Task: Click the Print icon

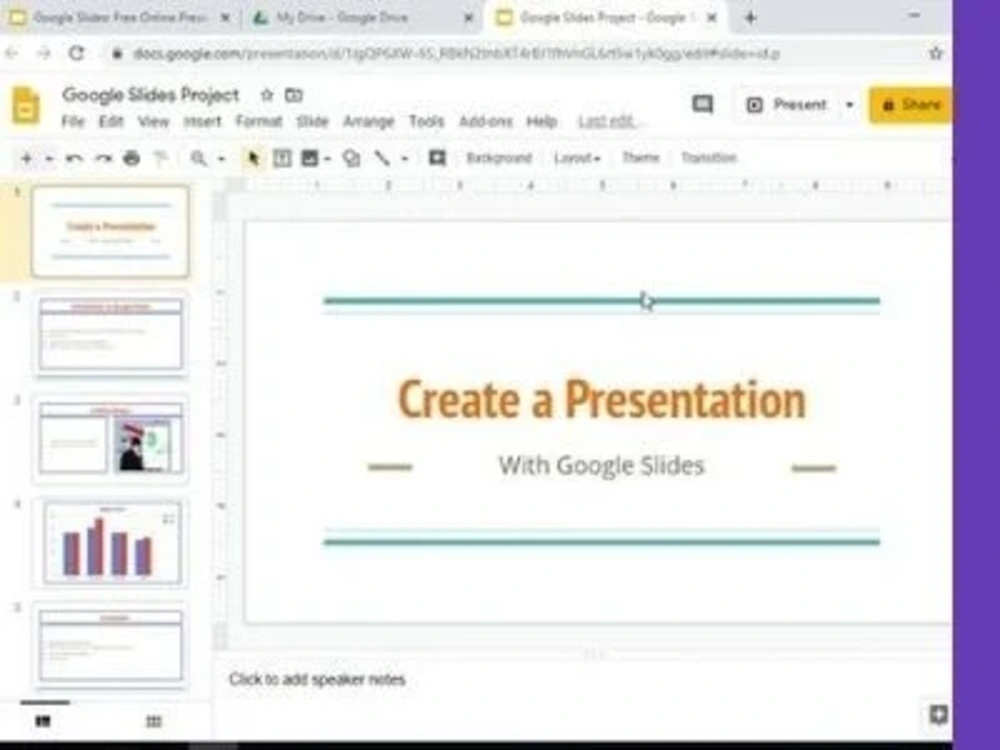Action: coord(130,158)
